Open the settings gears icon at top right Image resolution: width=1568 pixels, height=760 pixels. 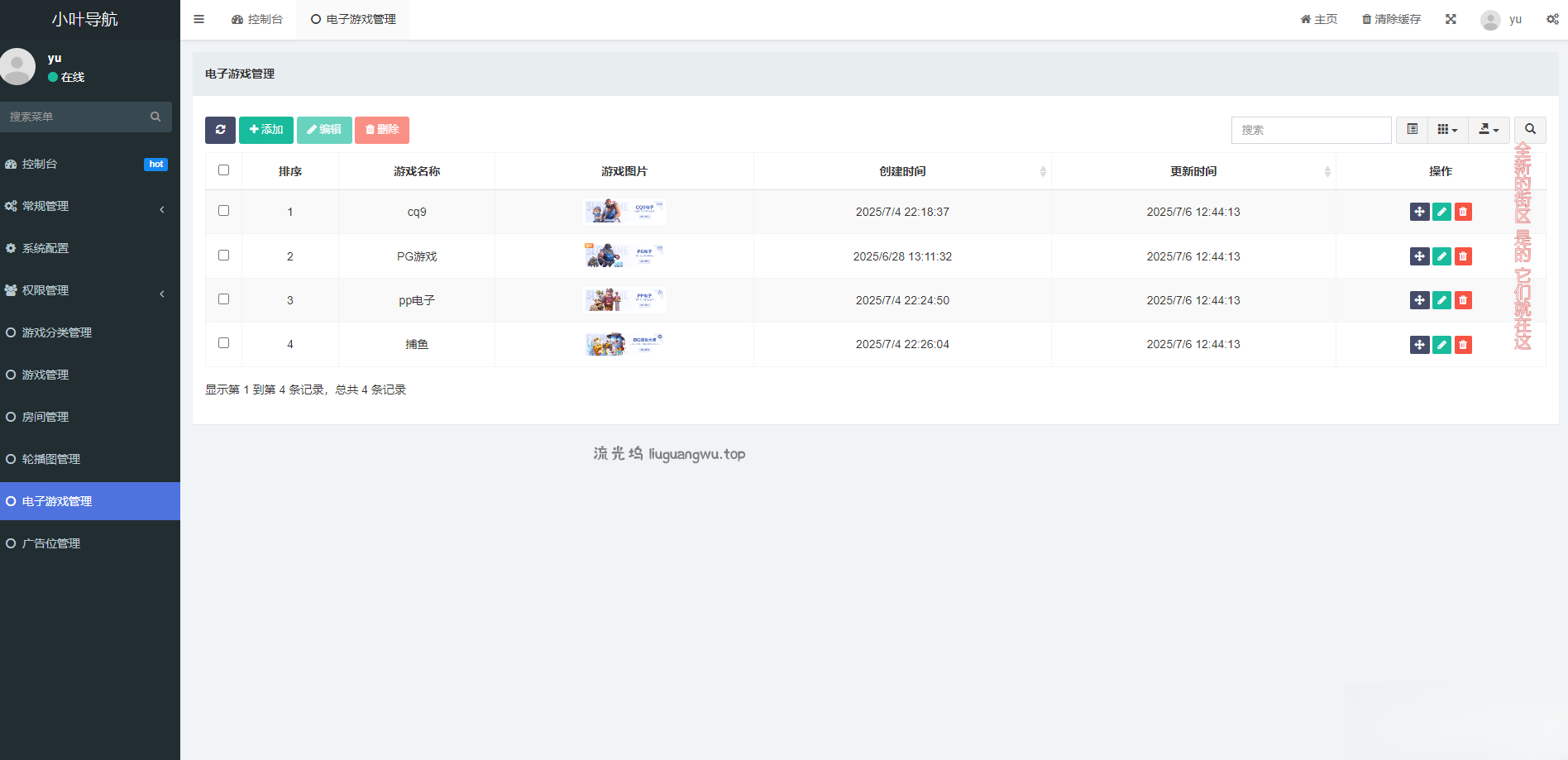click(x=1552, y=19)
